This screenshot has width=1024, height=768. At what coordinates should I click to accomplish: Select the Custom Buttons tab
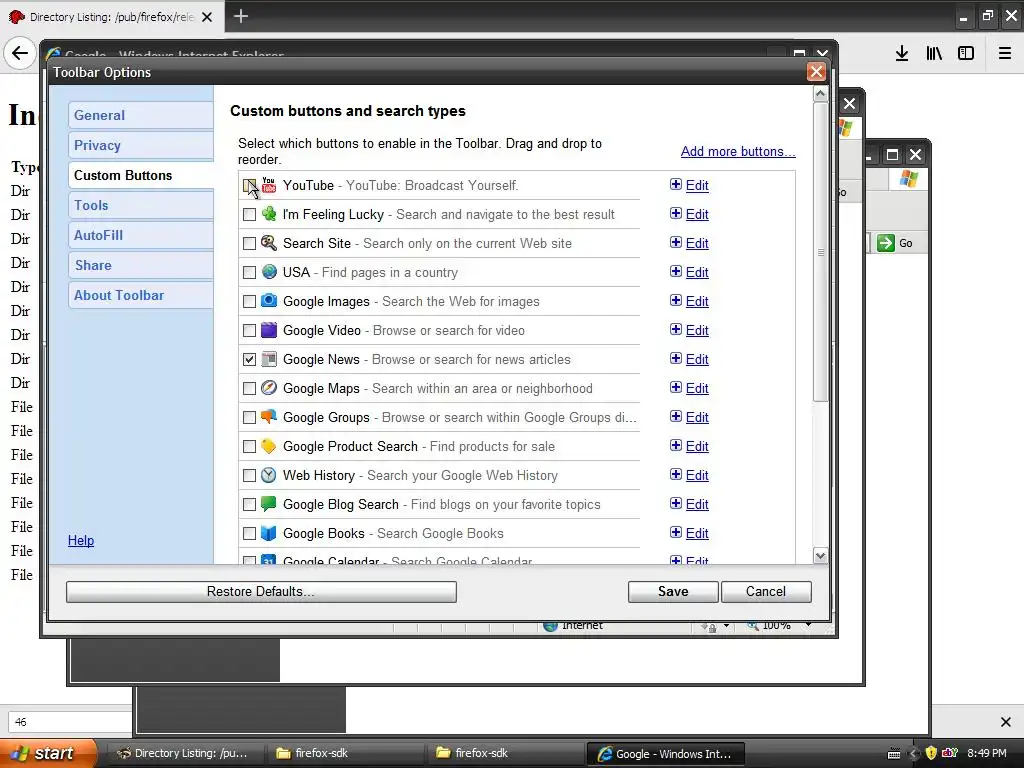pos(140,175)
